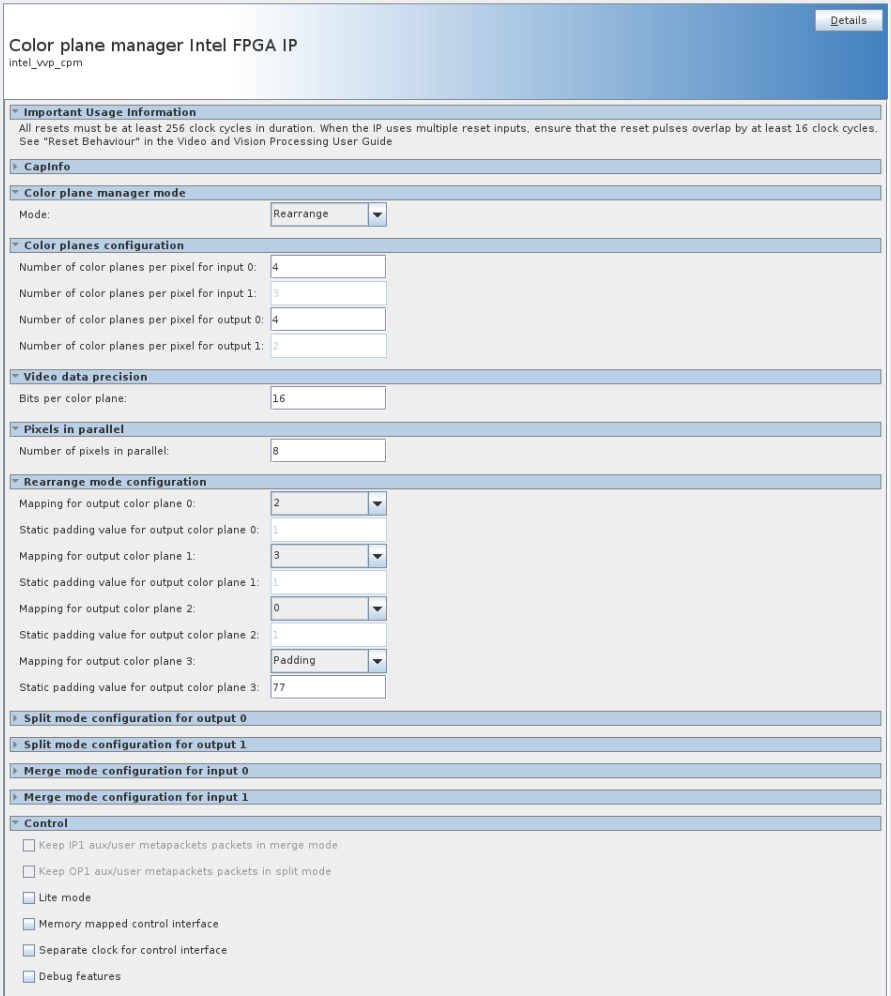Viewport: 891px width, 996px height.
Task: Enable Lite mode checkbox
Action: tap(29, 898)
